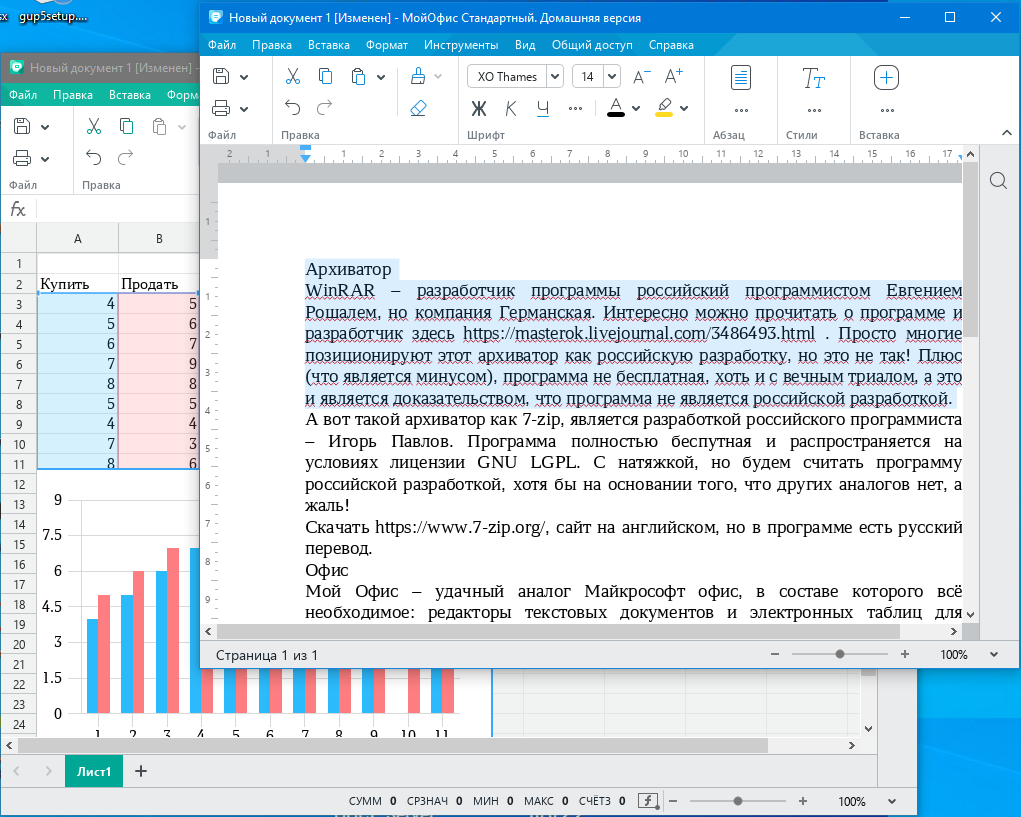Collapse the ribbon toolbar with the chevron

click(1007, 133)
